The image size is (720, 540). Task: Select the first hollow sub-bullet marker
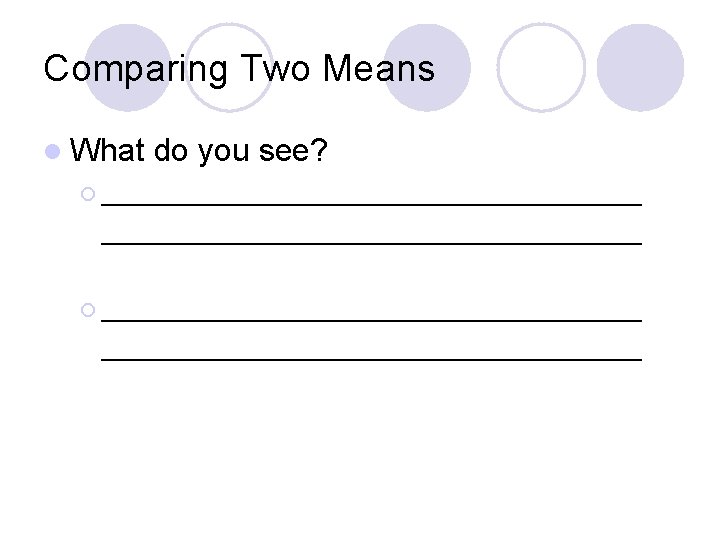tap(89, 194)
